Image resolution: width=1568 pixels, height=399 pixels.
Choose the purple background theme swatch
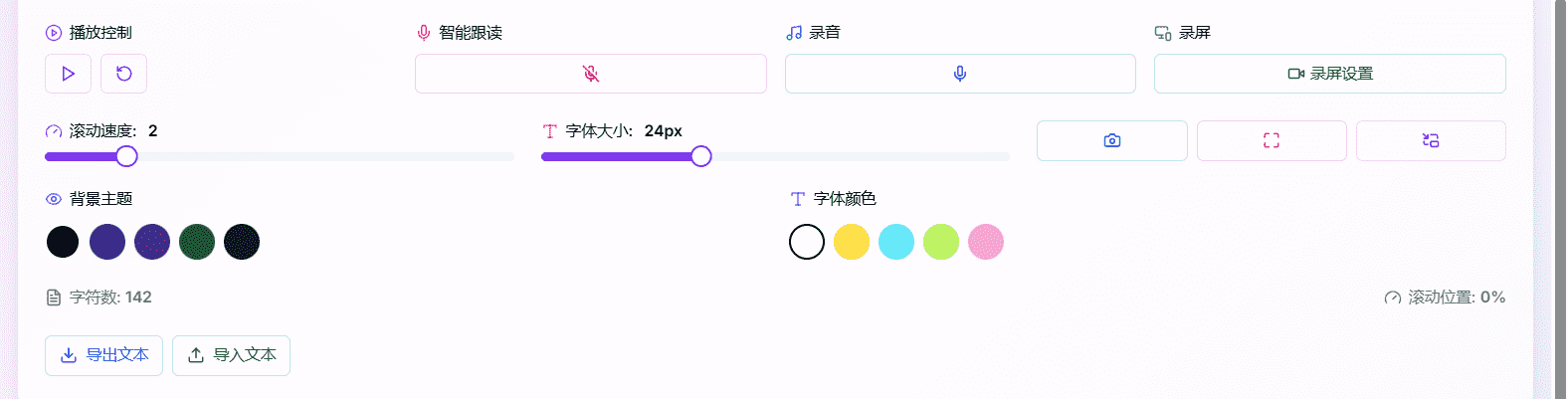pos(107,242)
